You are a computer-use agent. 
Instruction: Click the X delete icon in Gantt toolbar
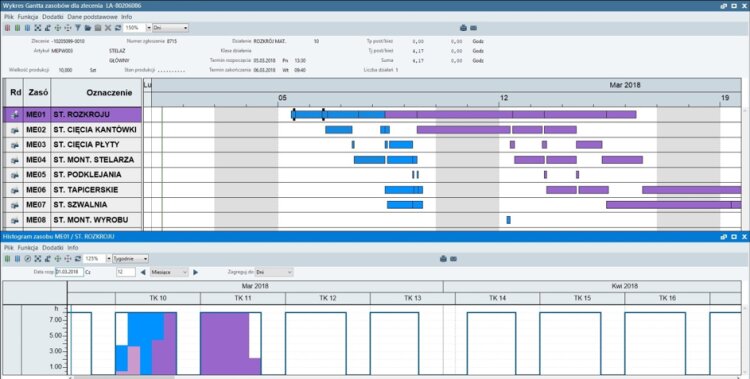(x=108, y=28)
